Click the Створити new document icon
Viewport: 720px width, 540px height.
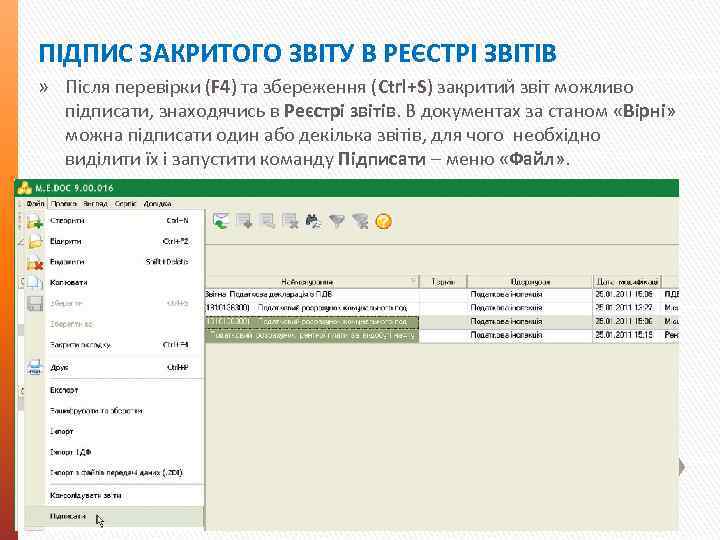coord(35,222)
